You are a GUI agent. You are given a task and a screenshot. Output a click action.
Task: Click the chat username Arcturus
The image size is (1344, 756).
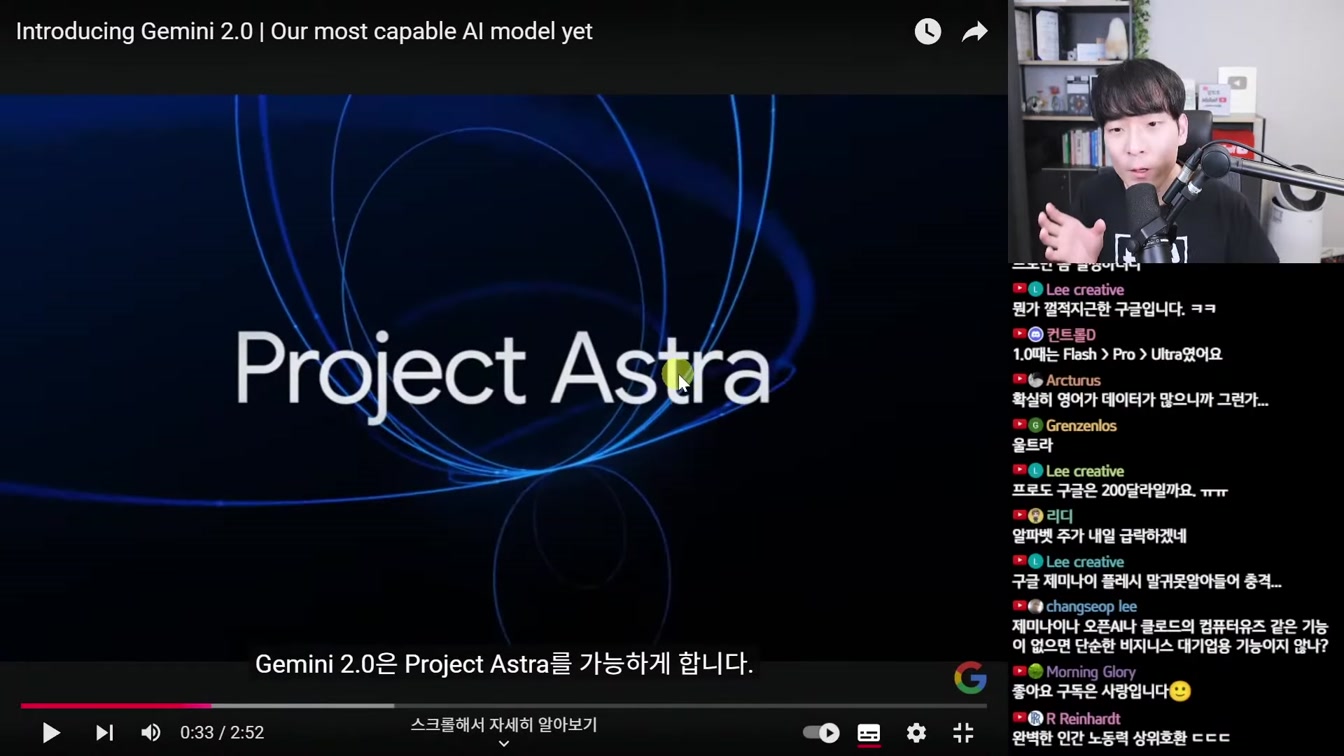point(1073,380)
